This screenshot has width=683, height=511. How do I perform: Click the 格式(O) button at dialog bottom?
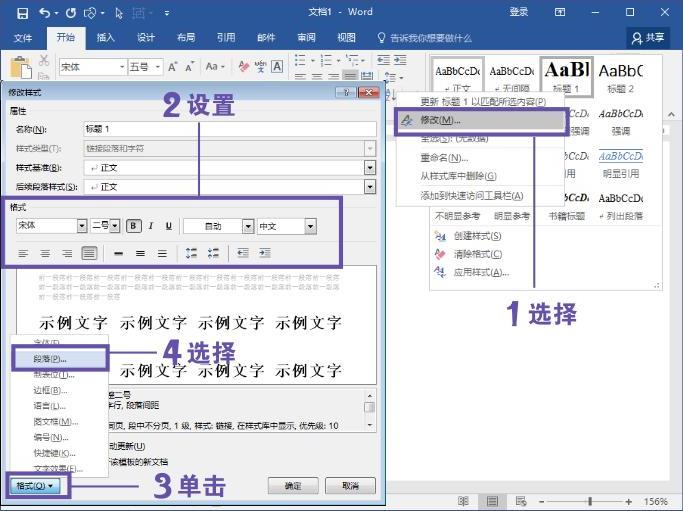point(38,486)
